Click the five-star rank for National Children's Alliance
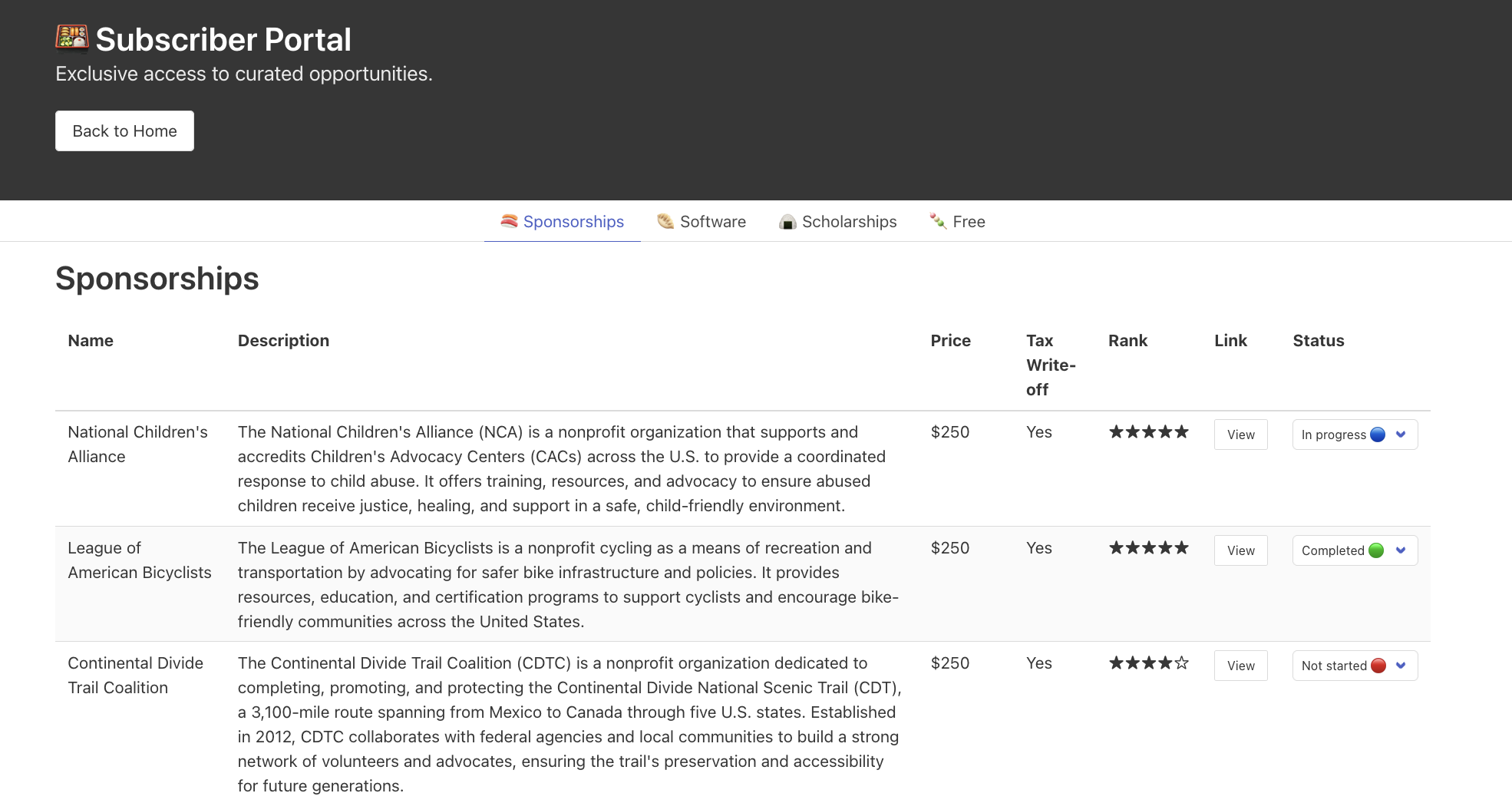Viewport: 1512px width, 803px height. pos(1148,432)
